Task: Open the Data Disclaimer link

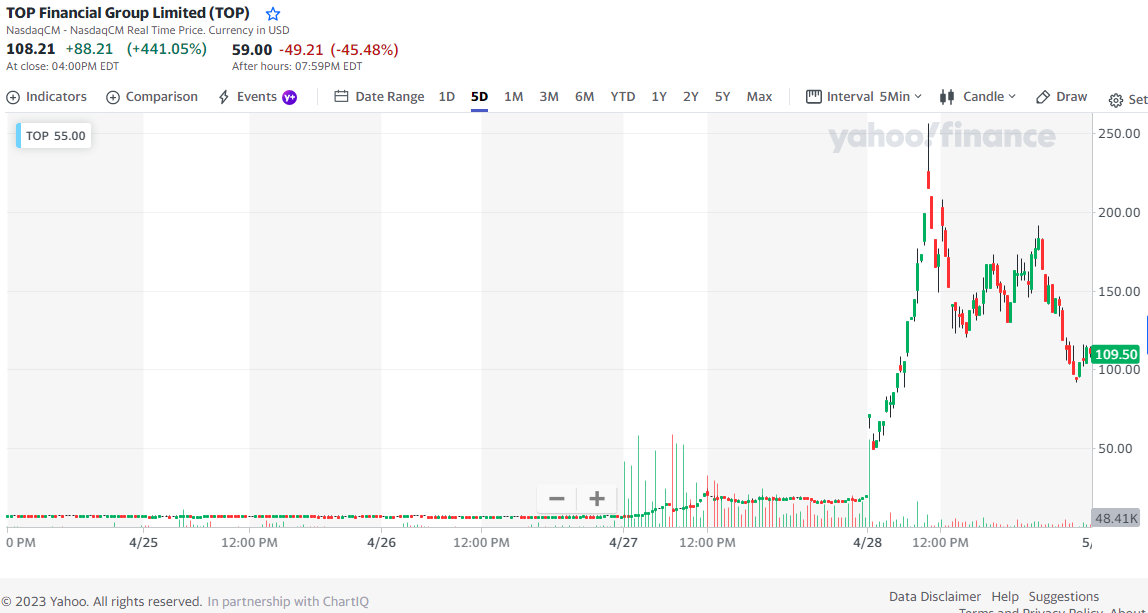Action: click(935, 597)
